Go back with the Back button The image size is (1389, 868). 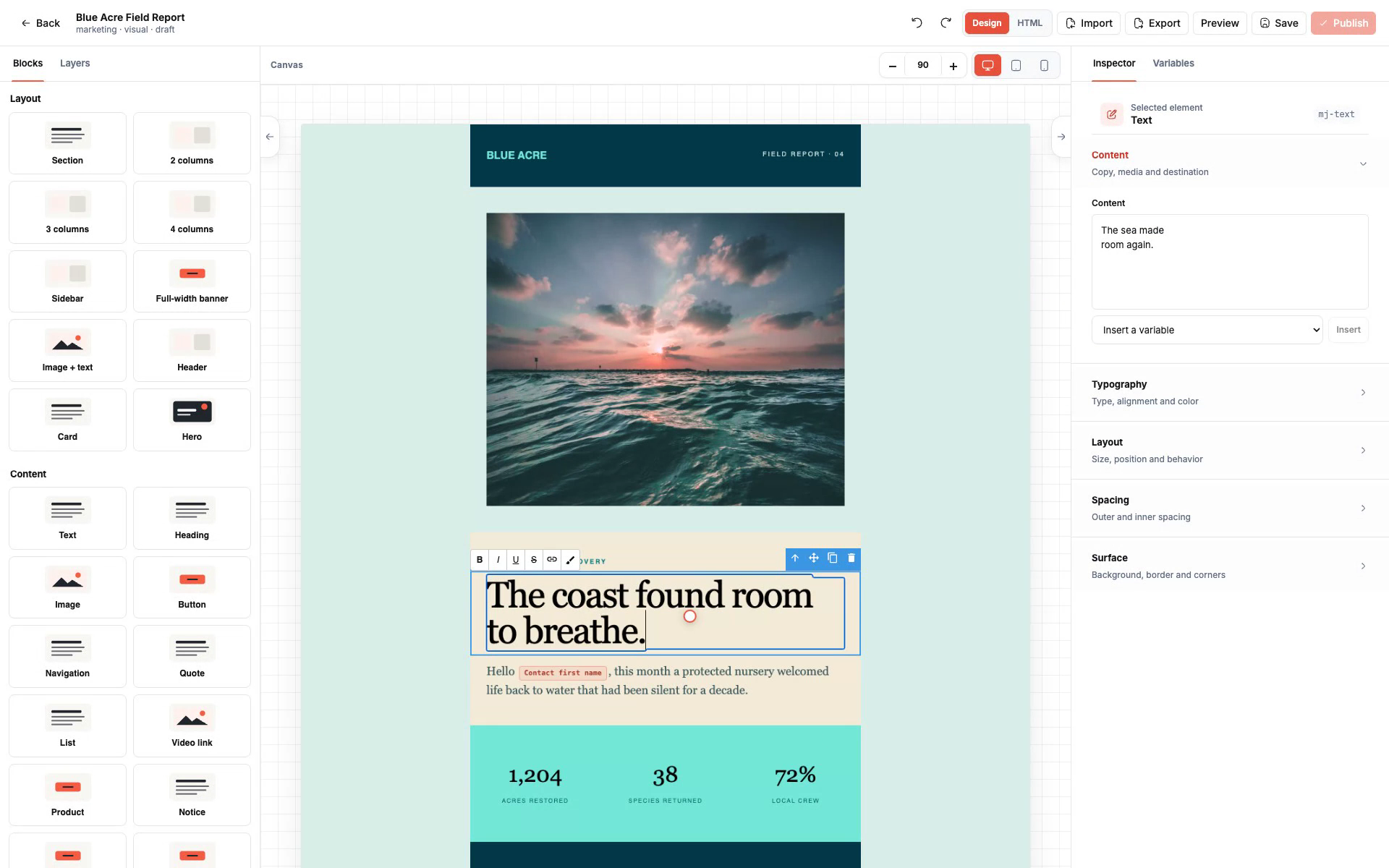pos(41,23)
